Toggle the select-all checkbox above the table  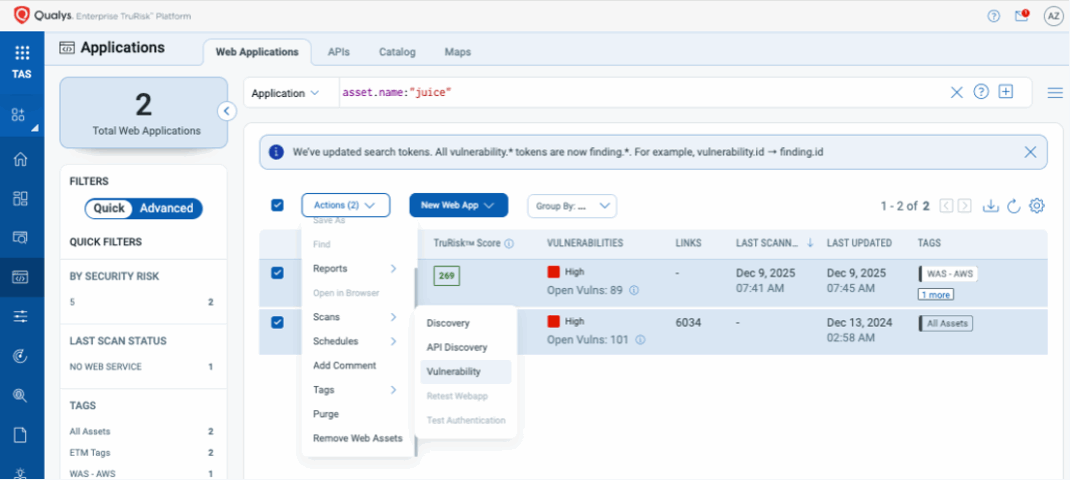[277, 205]
